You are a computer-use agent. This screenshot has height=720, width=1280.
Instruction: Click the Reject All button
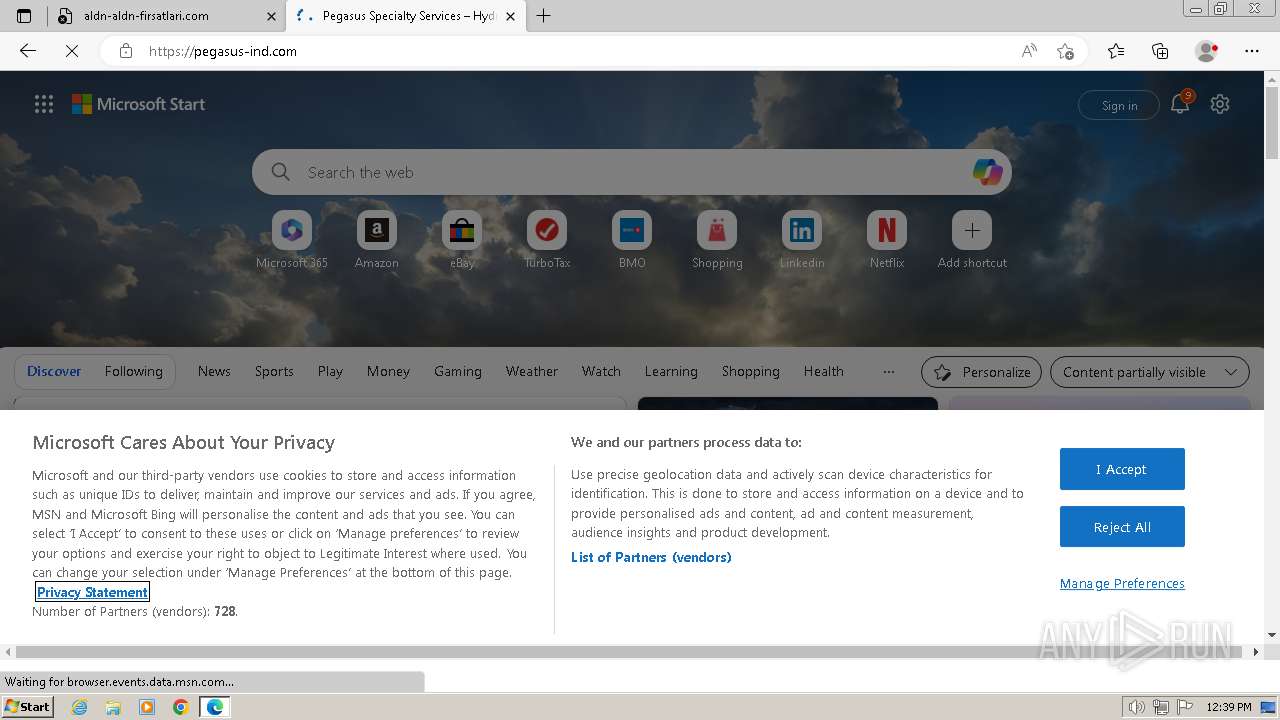click(1122, 527)
